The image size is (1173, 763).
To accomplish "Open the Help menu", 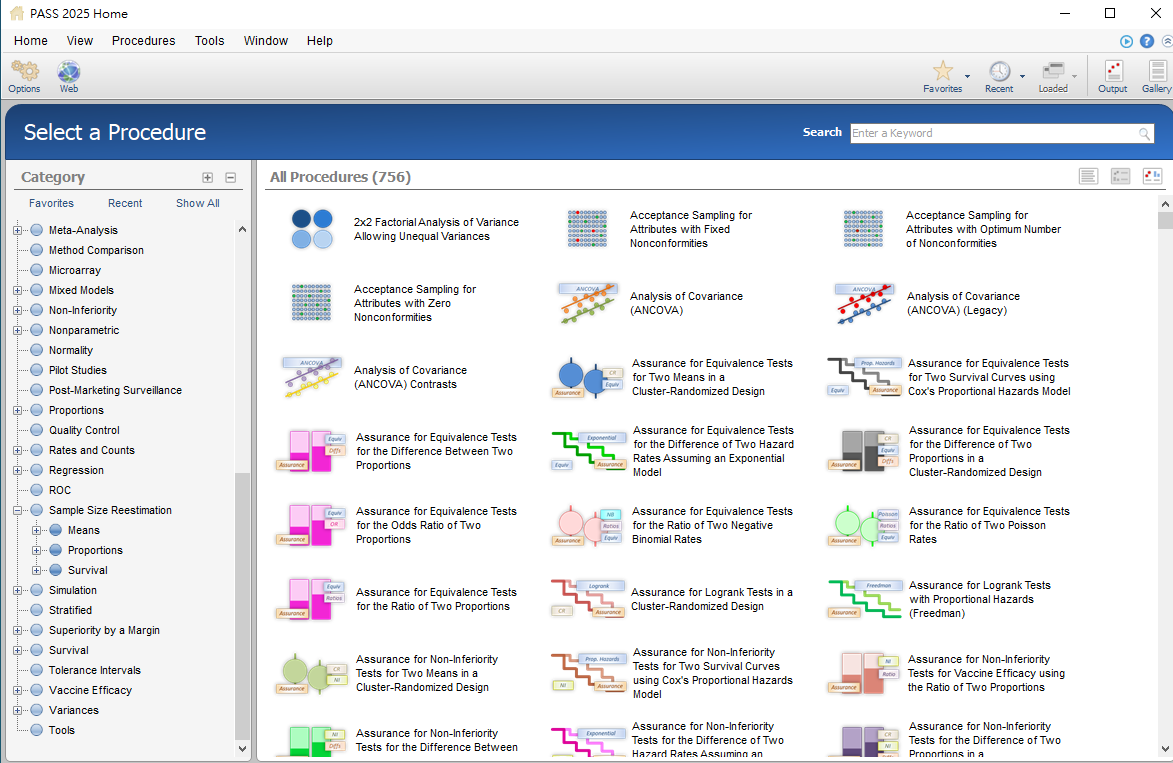I will point(319,40).
